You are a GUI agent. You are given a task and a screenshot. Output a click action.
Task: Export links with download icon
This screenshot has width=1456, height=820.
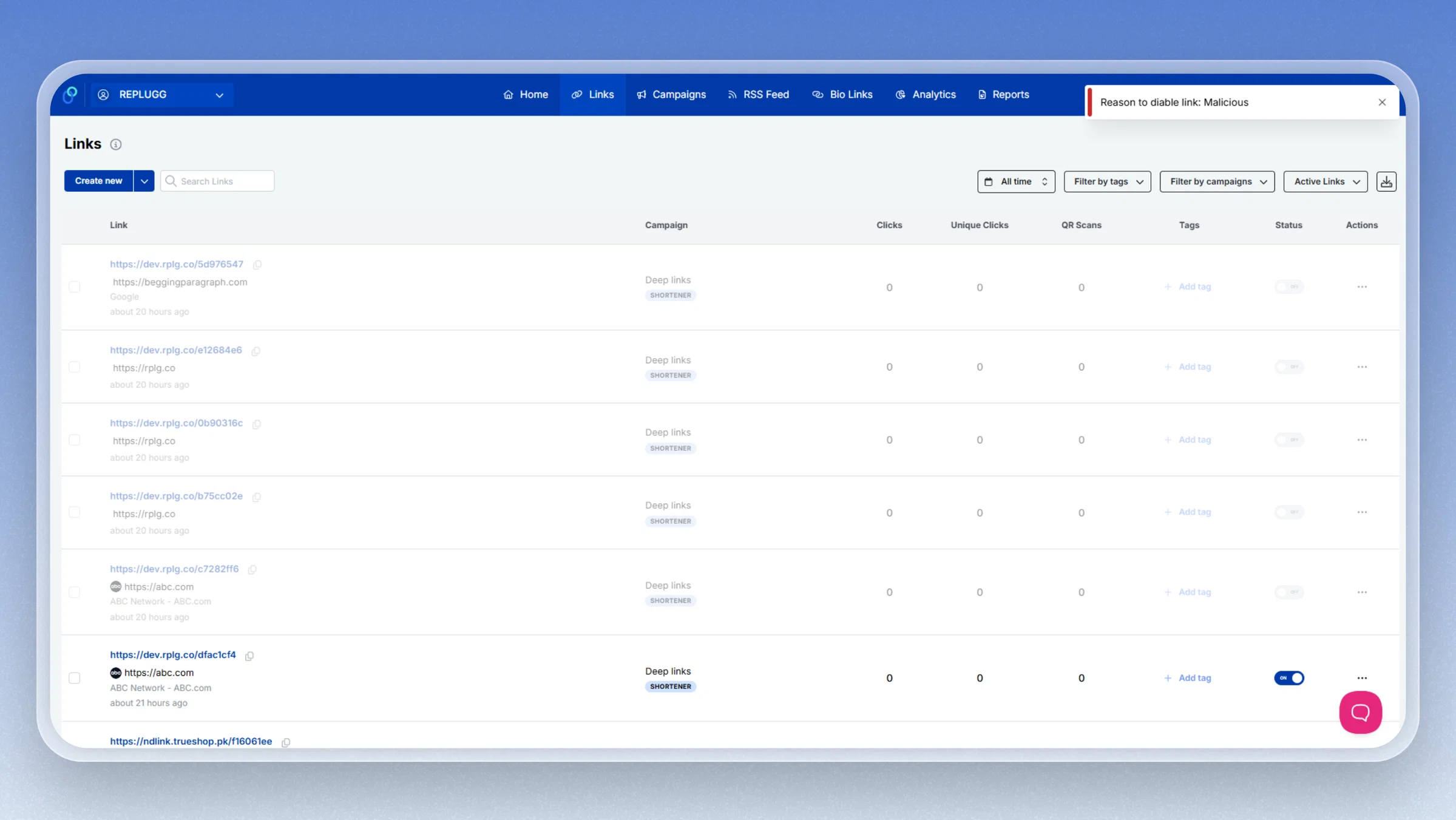(1386, 181)
